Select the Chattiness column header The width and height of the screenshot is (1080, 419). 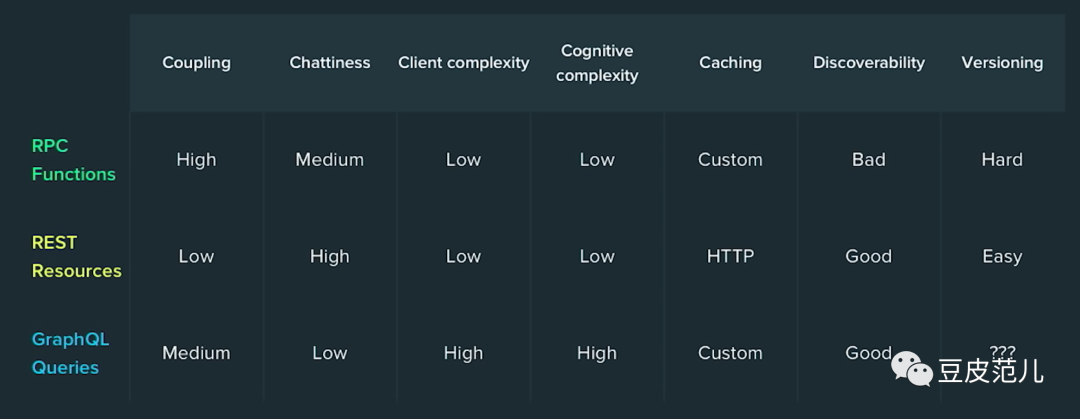(330, 62)
